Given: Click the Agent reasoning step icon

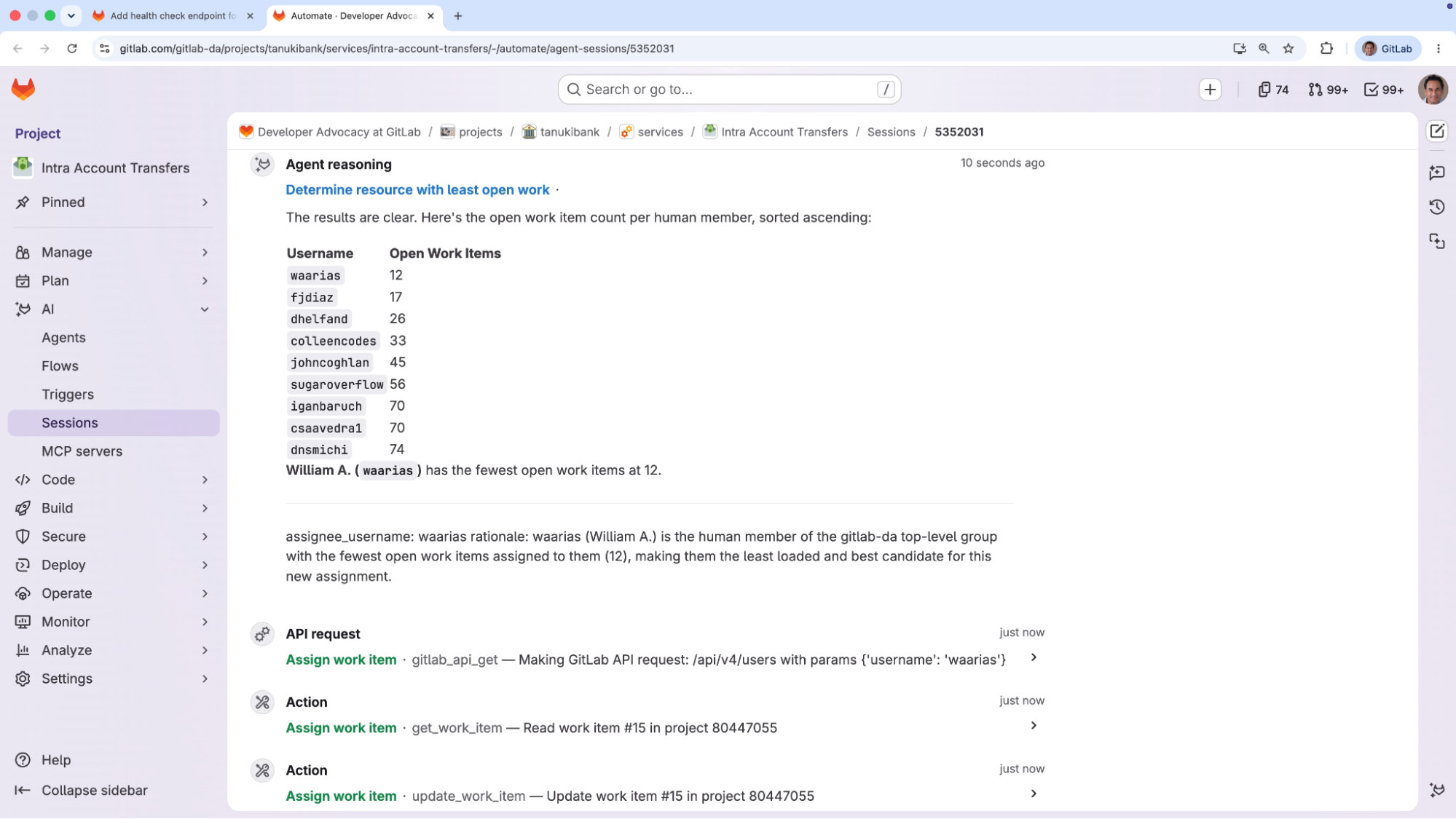Looking at the screenshot, I should coord(262,165).
